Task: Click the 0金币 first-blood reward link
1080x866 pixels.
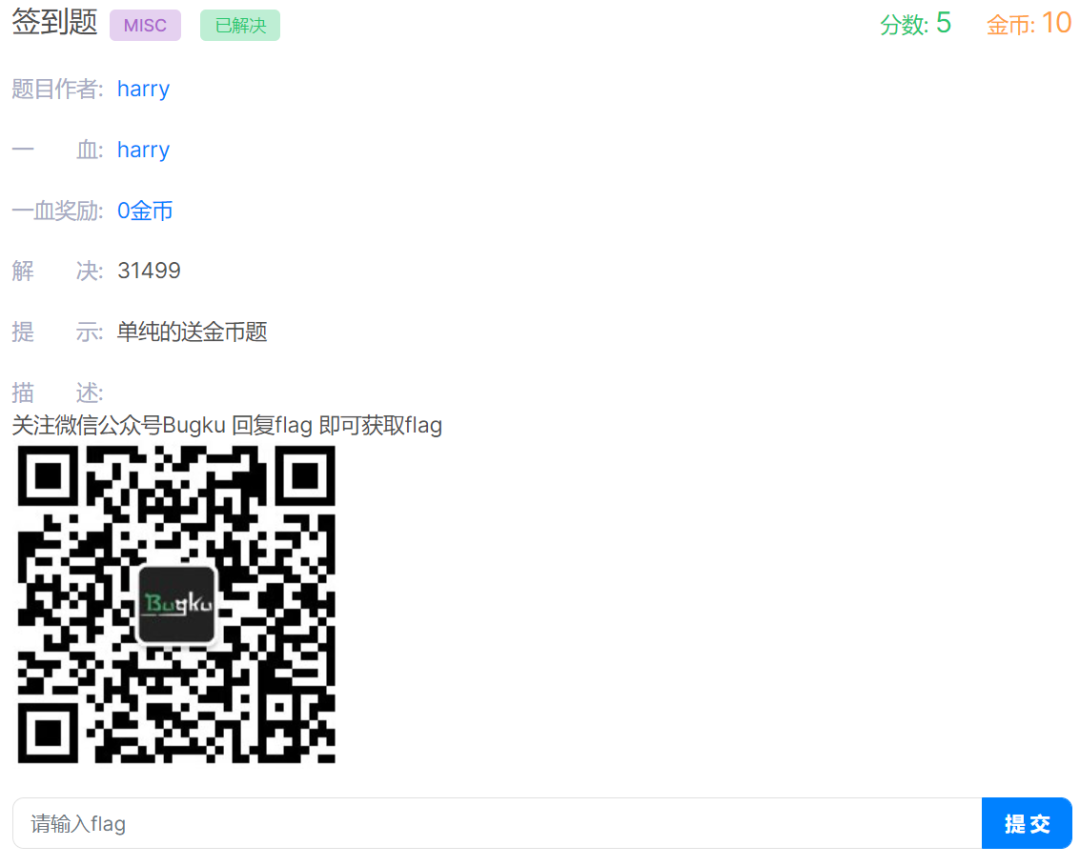Action: (145, 210)
